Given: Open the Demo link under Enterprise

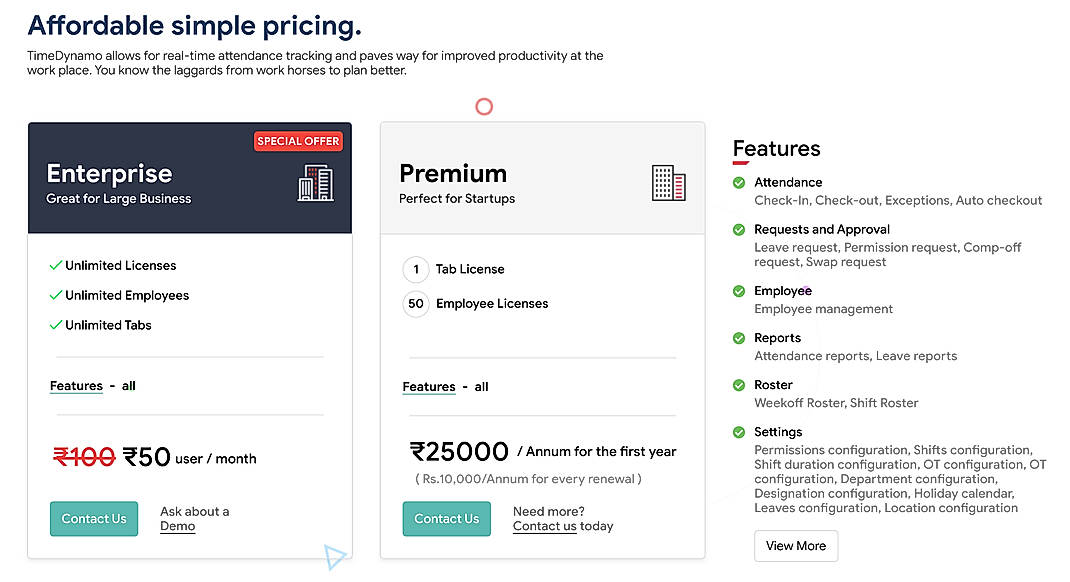Looking at the screenshot, I should [x=177, y=525].
